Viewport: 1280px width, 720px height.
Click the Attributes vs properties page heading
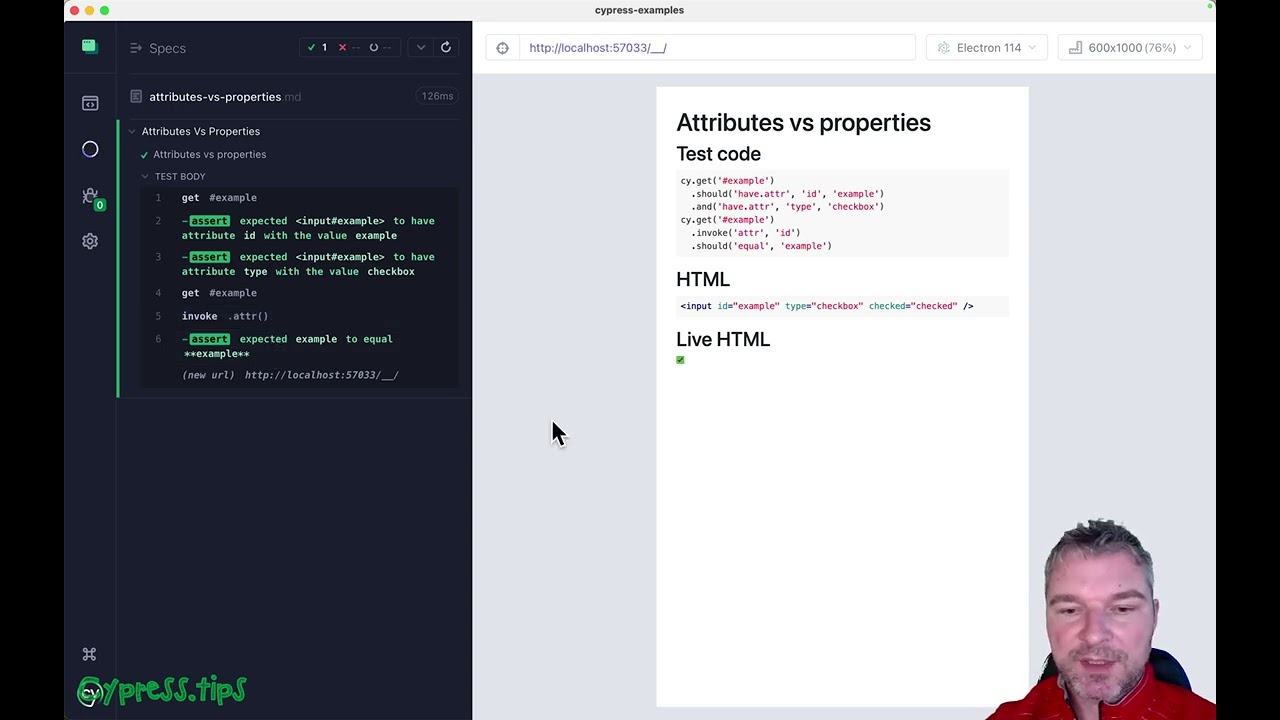point(803,123)
